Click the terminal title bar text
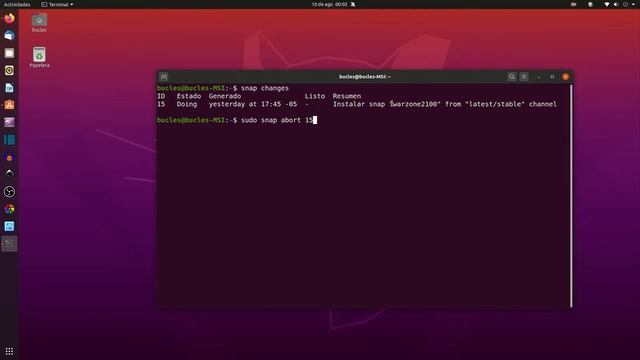 tap(365, 77)
